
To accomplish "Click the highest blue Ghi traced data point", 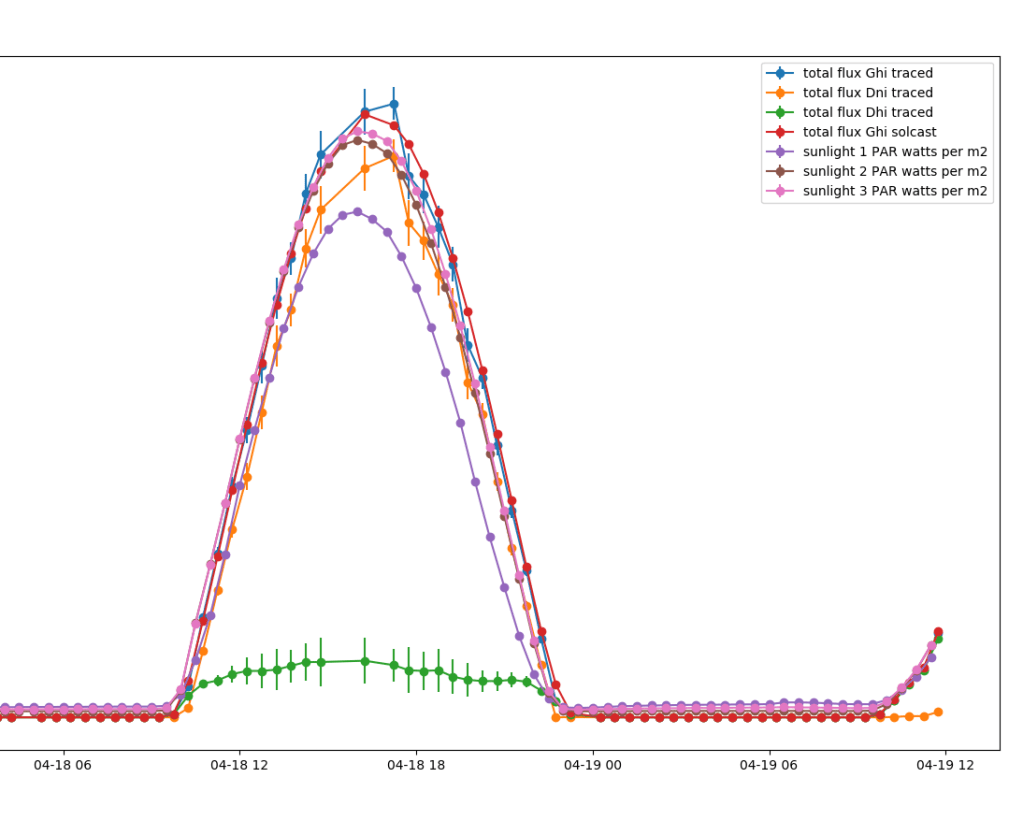I will coord(394,104).
